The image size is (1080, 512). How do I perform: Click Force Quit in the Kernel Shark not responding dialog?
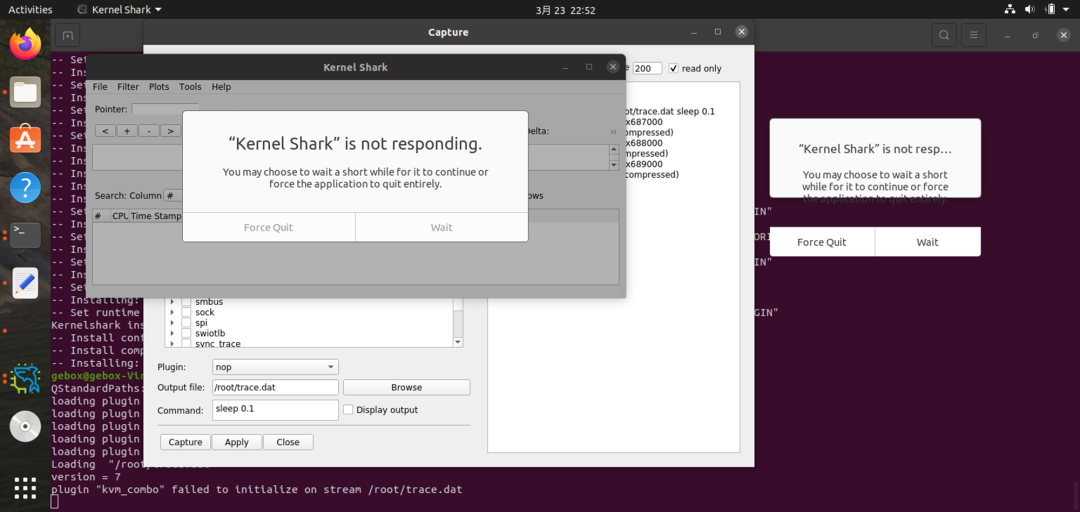[x=269, y=227]
